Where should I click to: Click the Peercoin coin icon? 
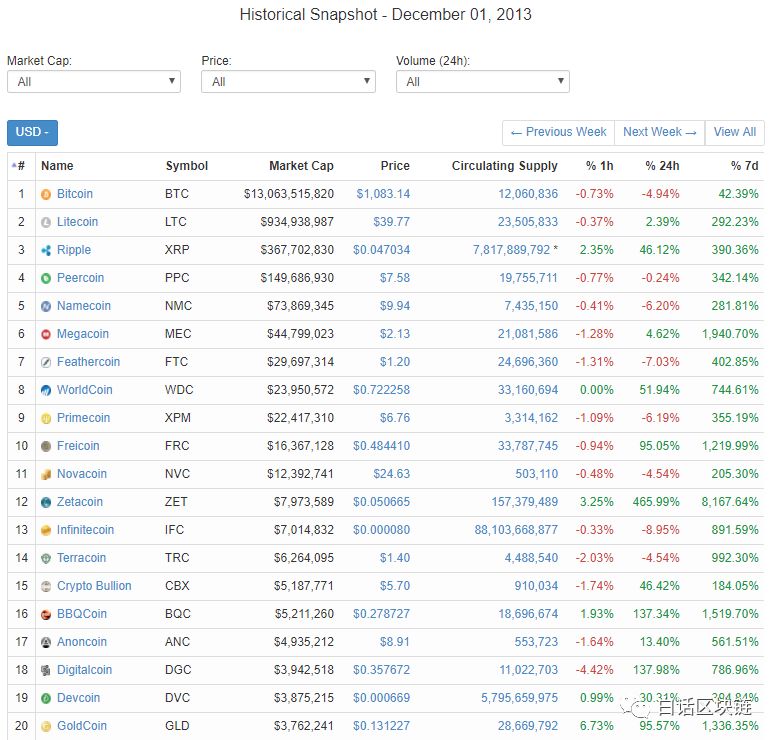[x=46, y=279]
